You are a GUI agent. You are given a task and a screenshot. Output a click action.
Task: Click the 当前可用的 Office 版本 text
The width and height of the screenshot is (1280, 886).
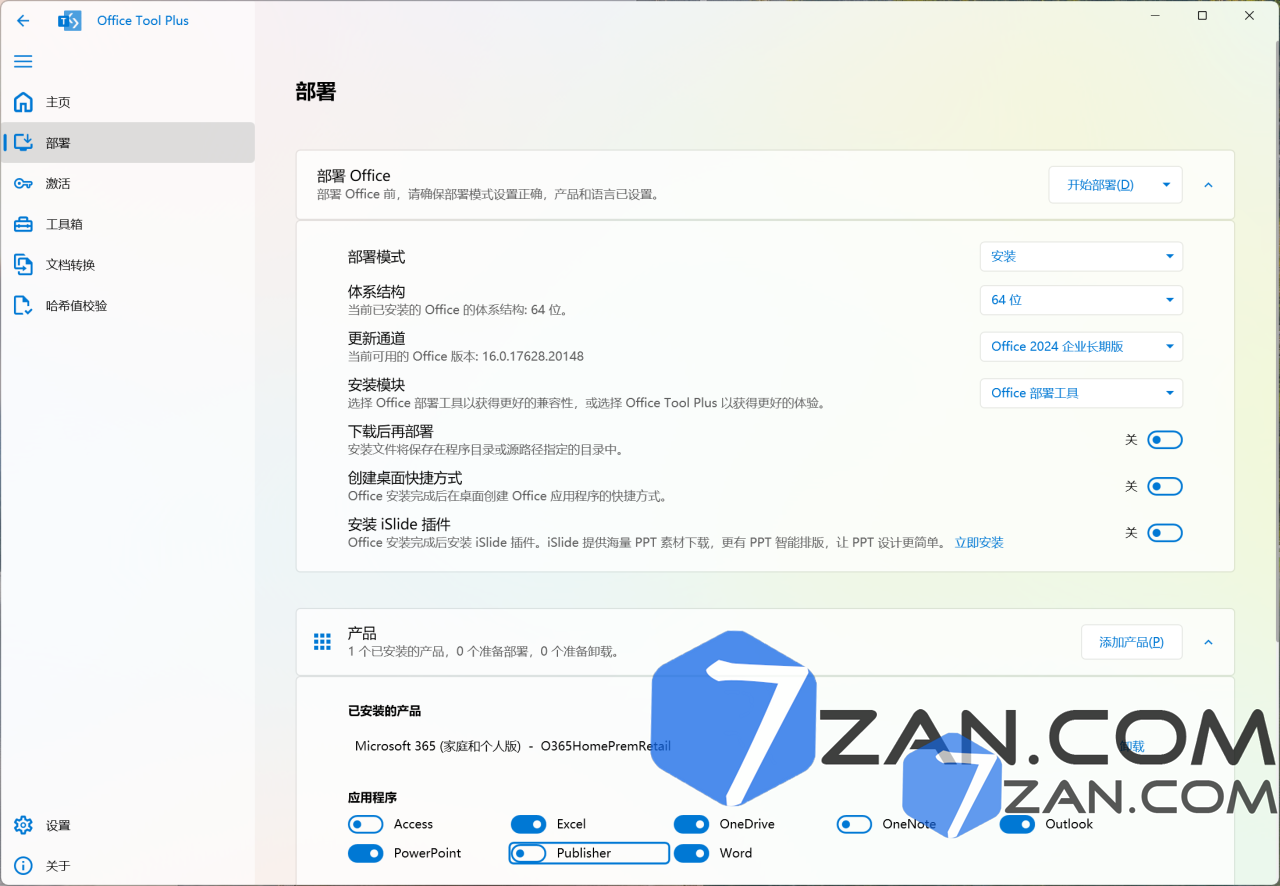point(466,356)
